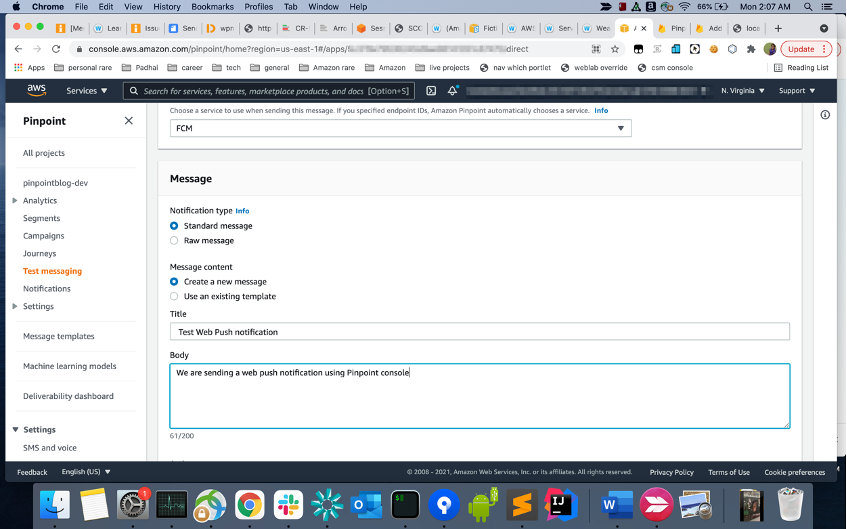
Task: Open Microsoft Word in the Dock
Action: click(x=616, y=505)
